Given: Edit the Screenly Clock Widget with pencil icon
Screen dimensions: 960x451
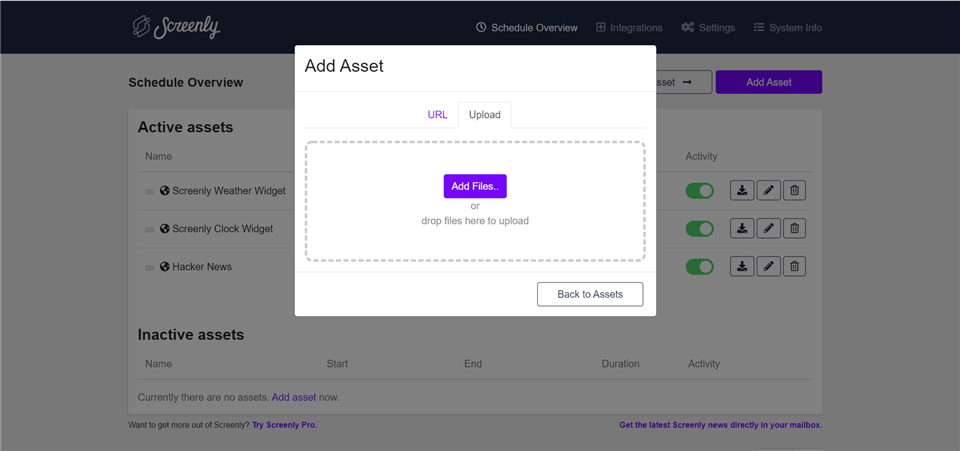Looking at the screenshot, I should [768, 228].
